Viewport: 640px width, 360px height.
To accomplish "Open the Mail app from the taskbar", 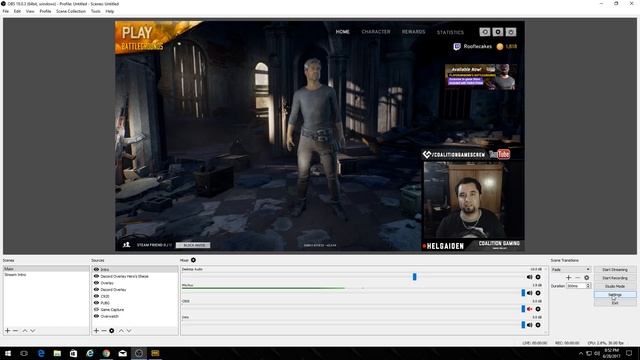I will [122, 353].
